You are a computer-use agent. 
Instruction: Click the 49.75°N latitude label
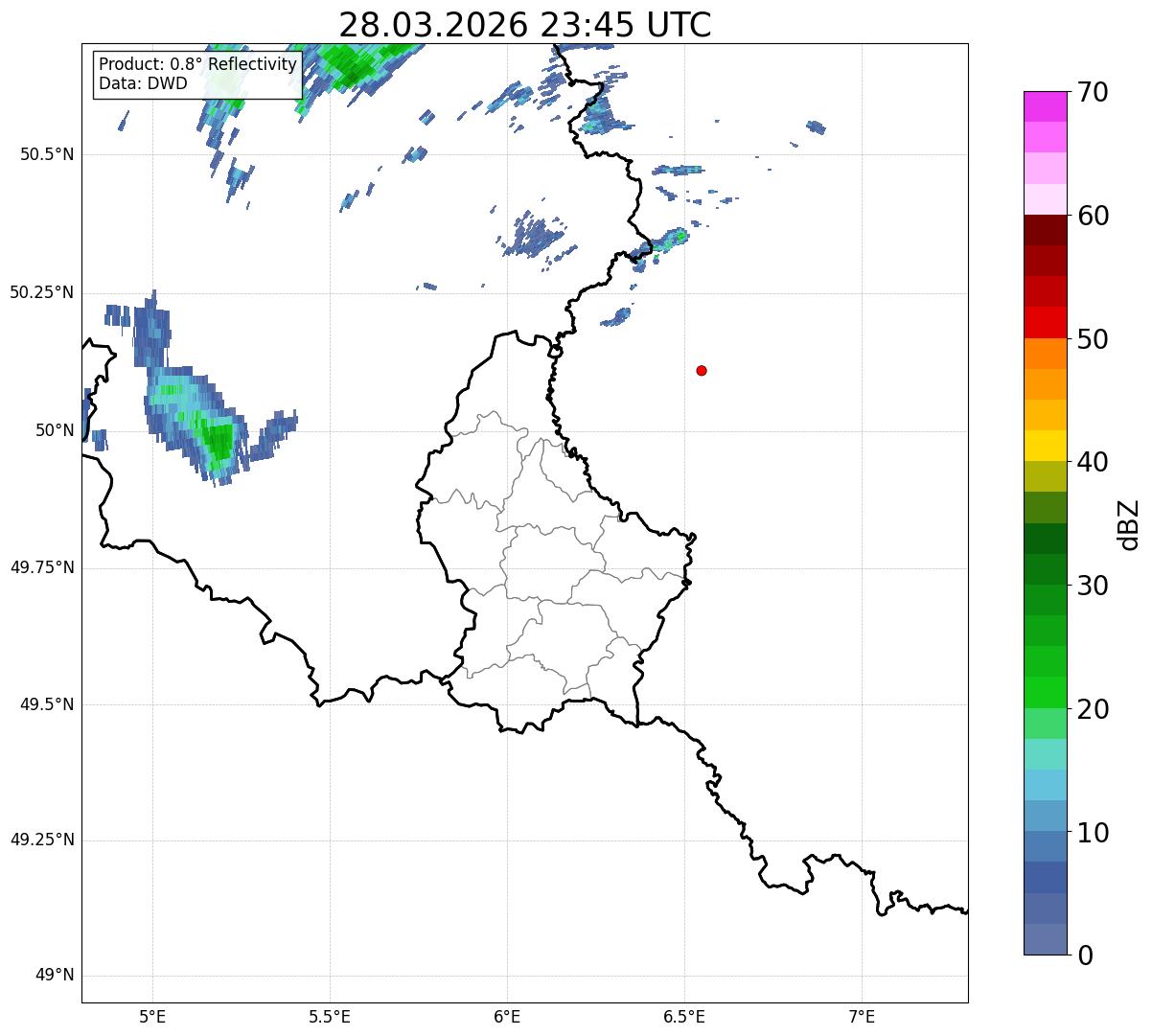tap(42, 567)
